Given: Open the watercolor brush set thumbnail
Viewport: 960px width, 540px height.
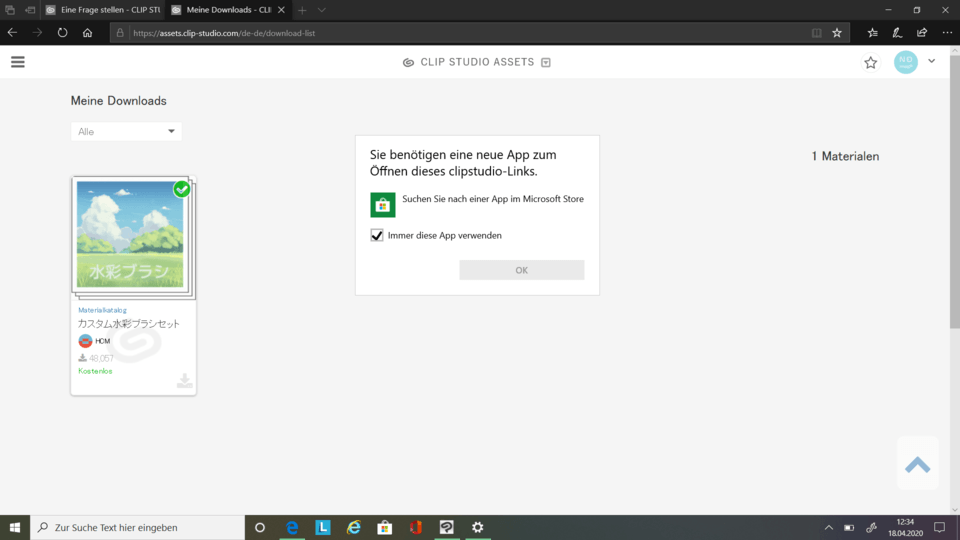Looking at the screenshot, I should click(130, 234).
